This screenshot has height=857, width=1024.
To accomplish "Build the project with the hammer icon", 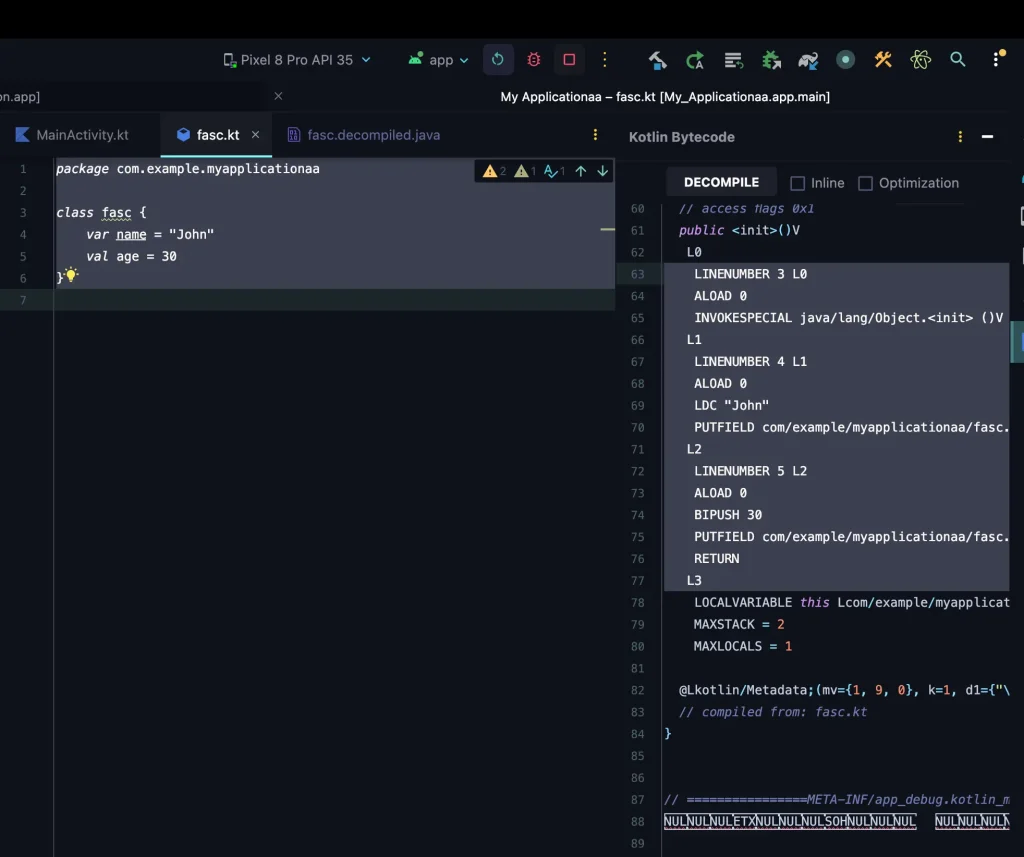I will point(657,60).
